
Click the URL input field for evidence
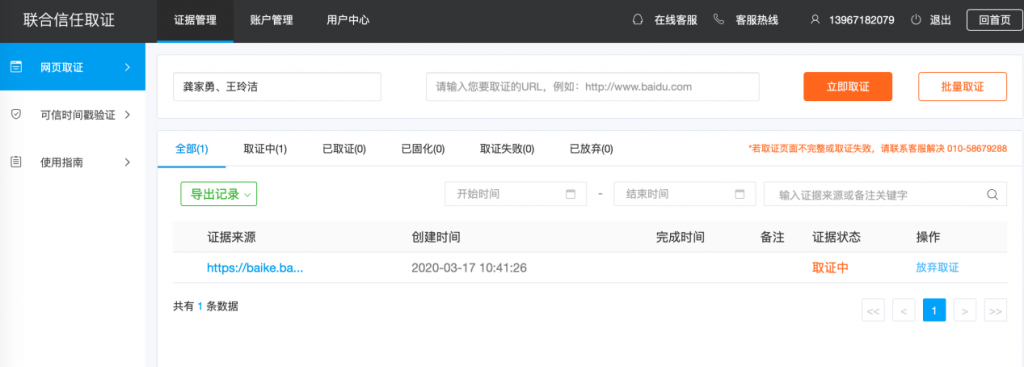pyautogui.click(x=592, y=86)
